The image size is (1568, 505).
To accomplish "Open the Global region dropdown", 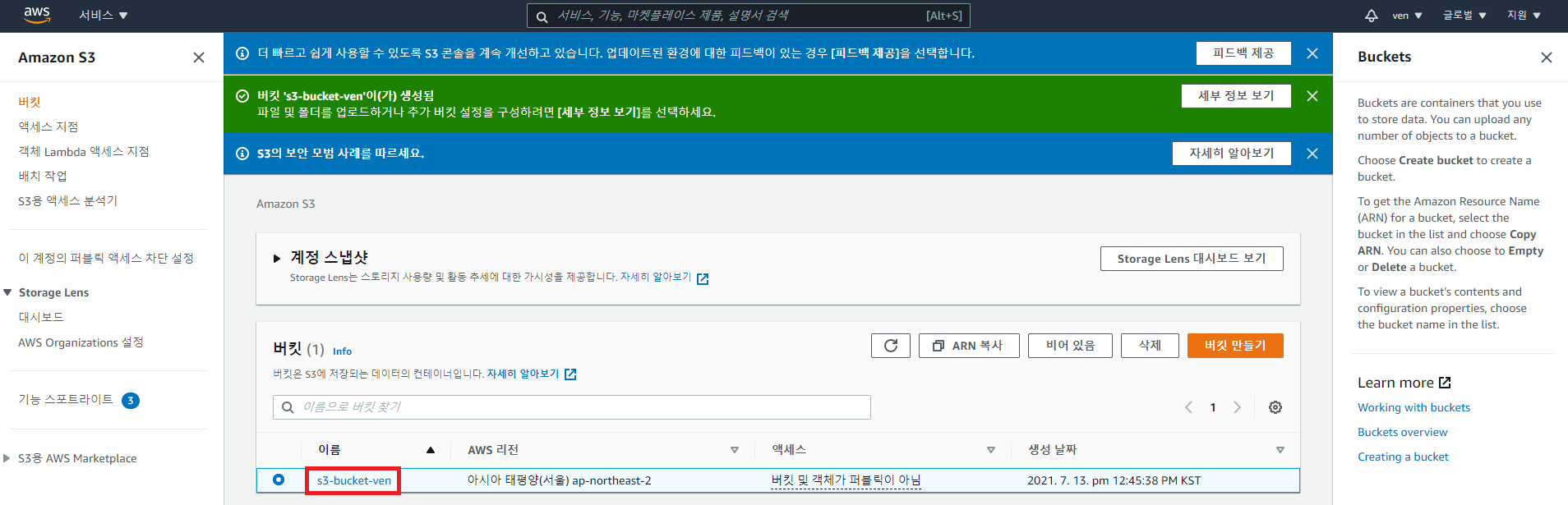I will tap(1465, 16).
